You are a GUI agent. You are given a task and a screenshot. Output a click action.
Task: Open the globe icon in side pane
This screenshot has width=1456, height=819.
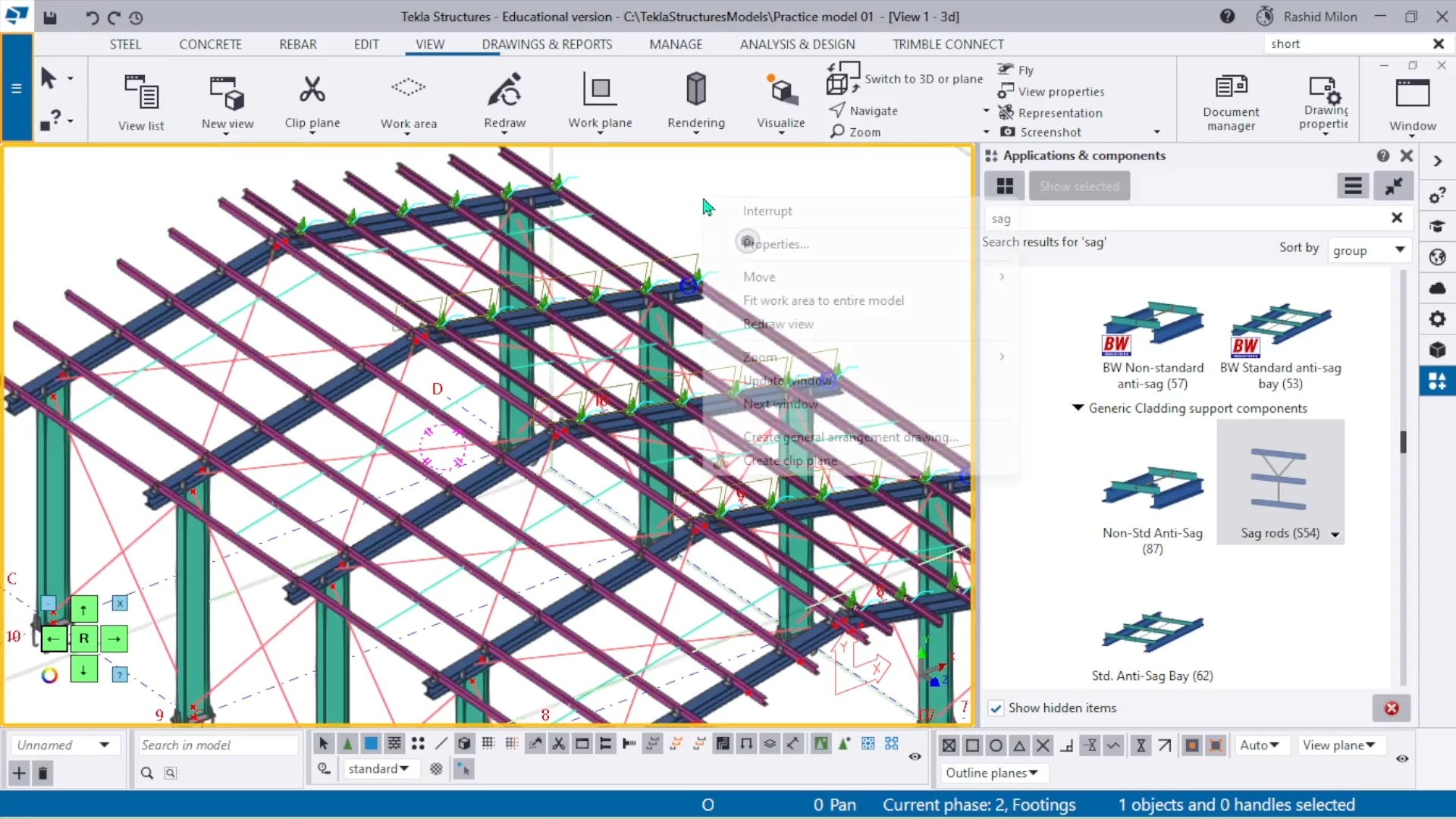(x=1437, y=257)
